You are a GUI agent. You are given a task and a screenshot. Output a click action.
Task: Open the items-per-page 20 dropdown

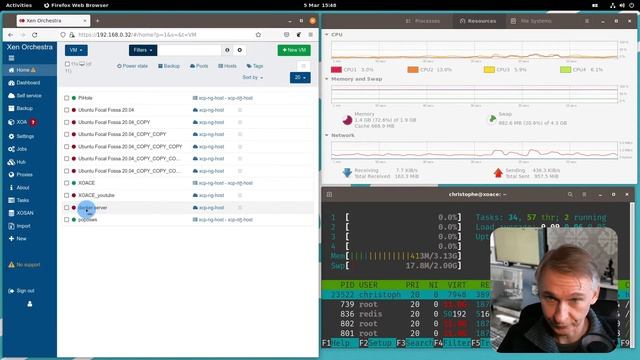(x=300, y=78)
